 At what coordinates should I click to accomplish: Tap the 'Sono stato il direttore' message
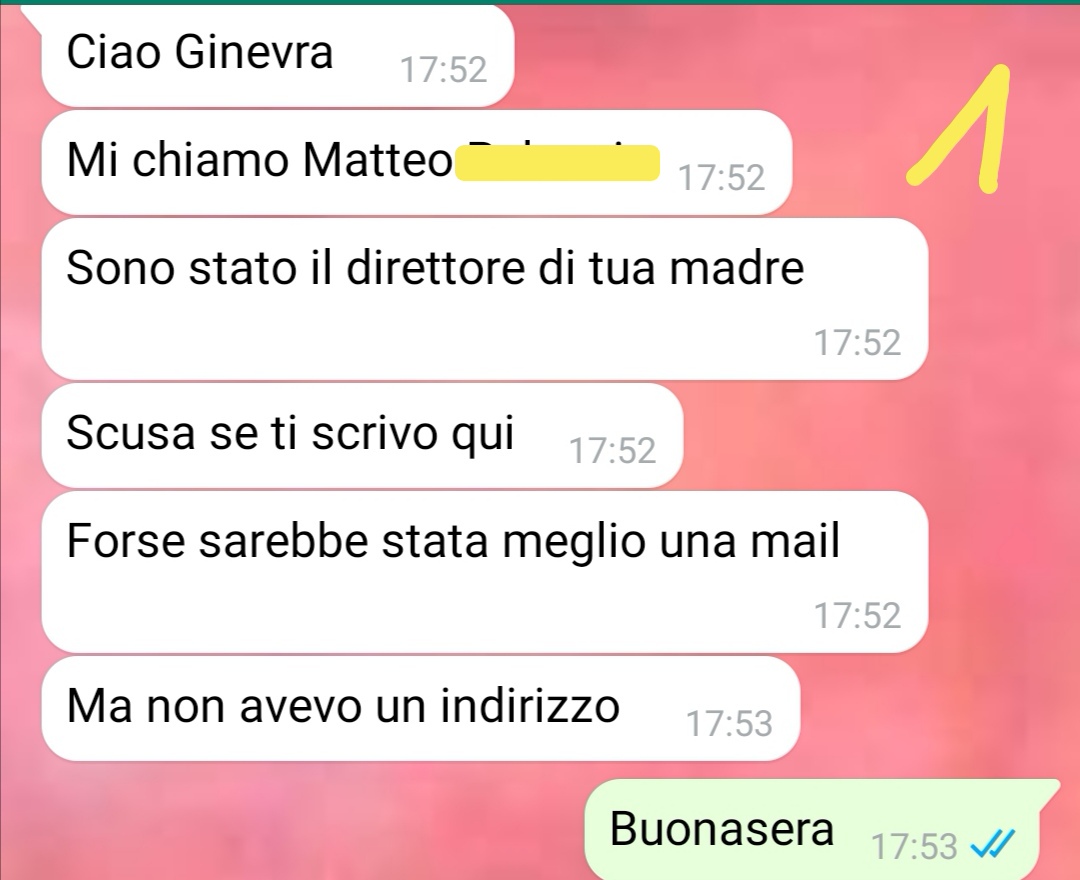[484, 299]
